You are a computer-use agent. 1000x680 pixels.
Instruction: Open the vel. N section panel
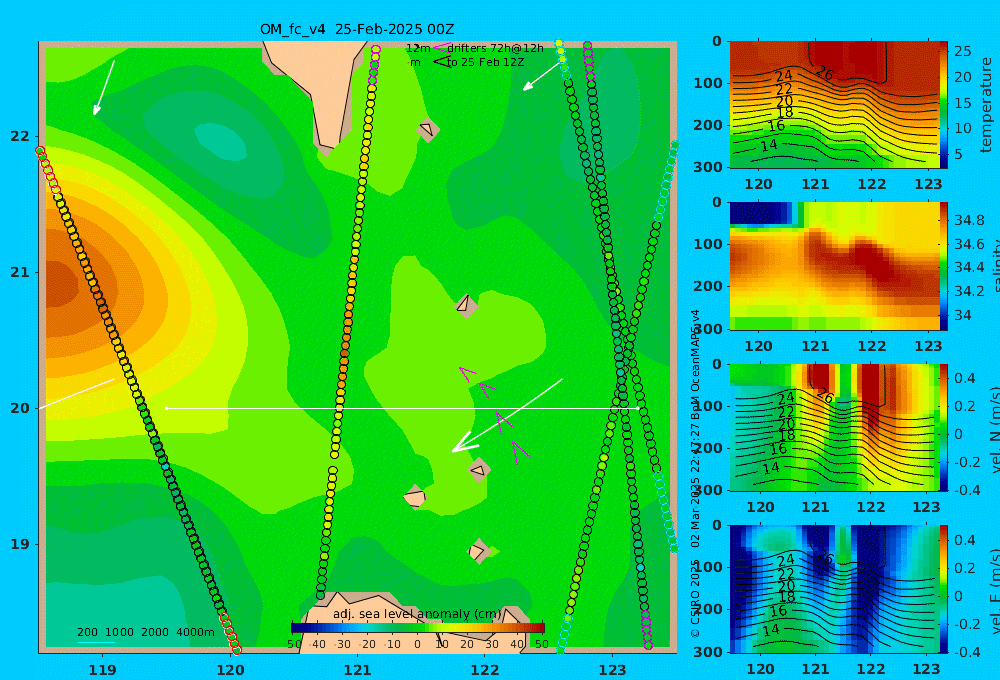(834, 427)
